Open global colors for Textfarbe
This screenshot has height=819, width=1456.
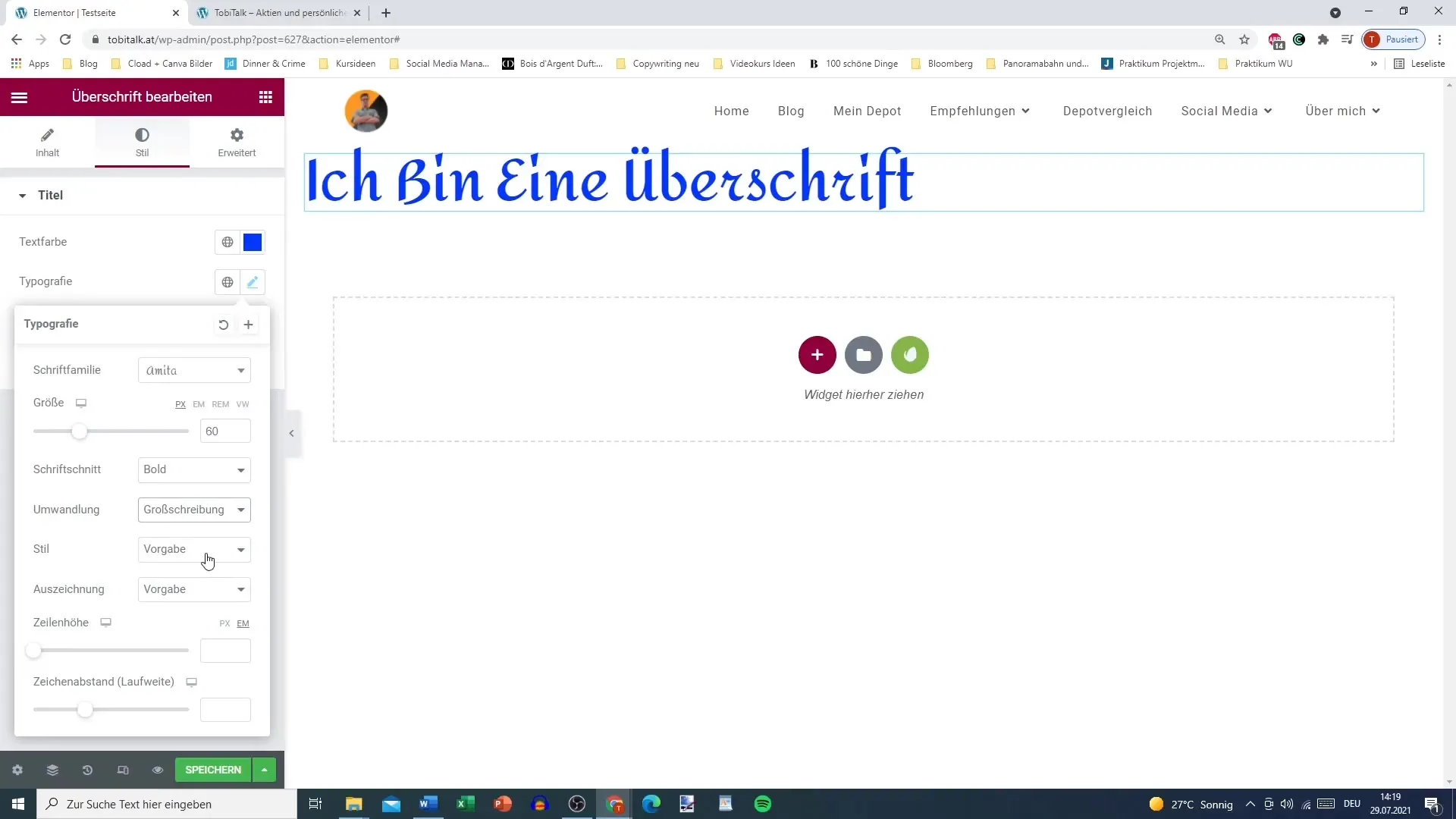(227, 242)
